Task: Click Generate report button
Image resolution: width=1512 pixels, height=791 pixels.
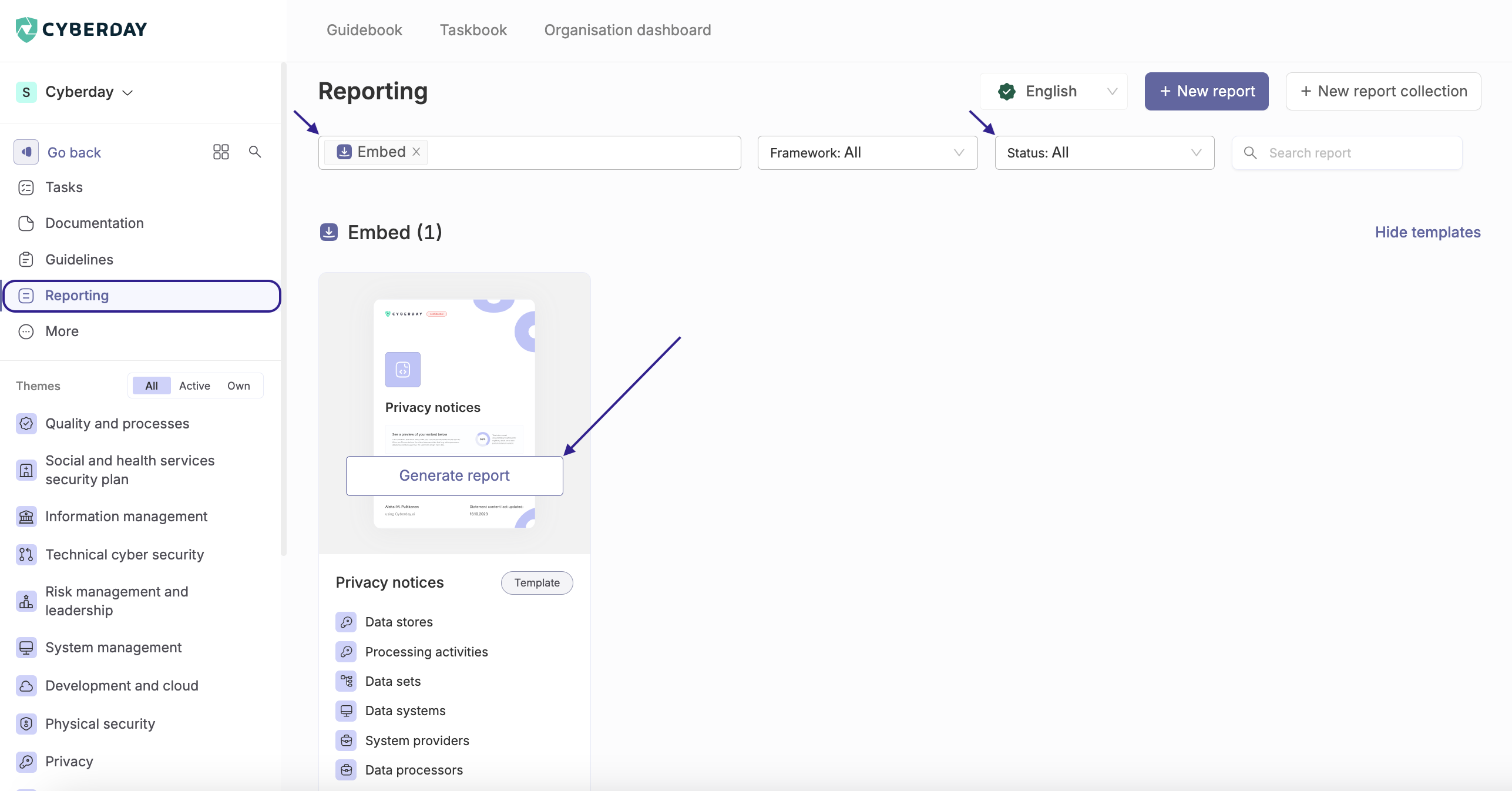Action: click(x=455, y=475)
